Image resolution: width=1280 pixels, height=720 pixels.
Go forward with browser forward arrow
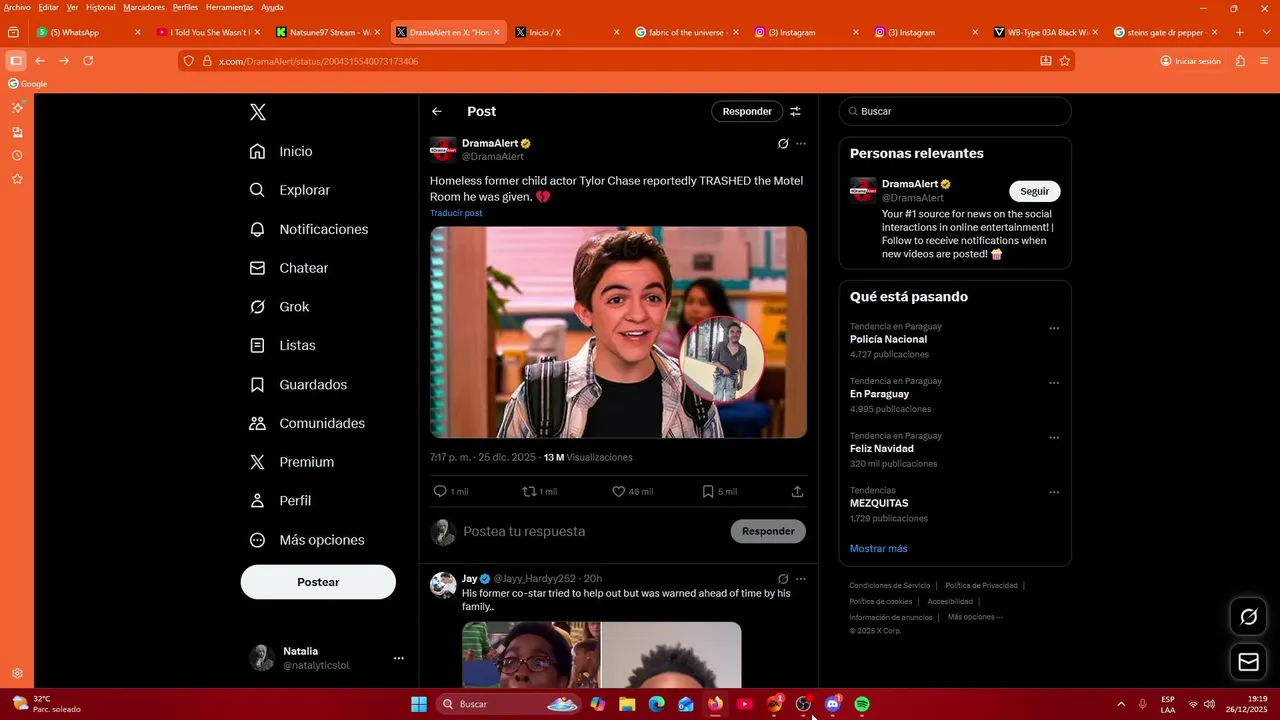[64, 61]
